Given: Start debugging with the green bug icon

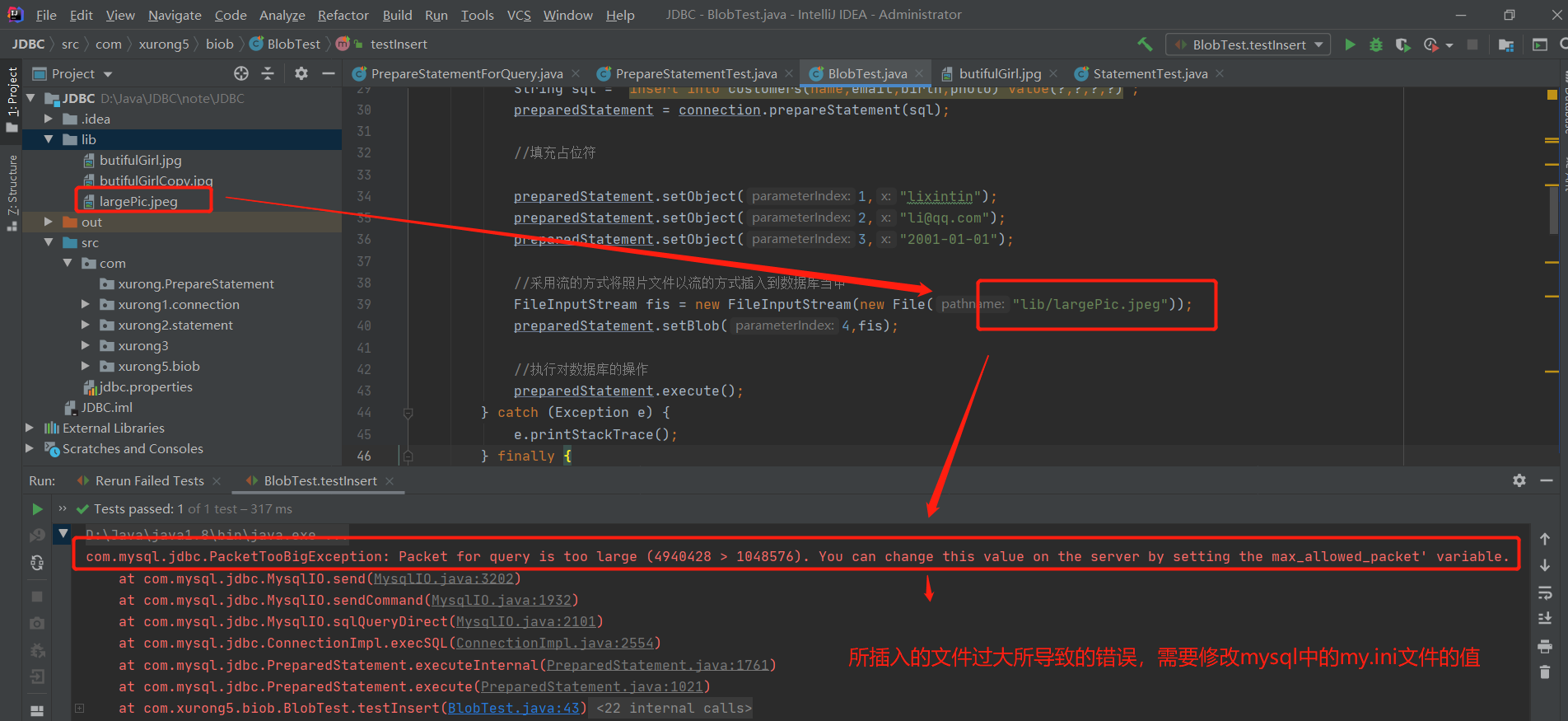Looking at the screenshot, I should (1376, 44).
